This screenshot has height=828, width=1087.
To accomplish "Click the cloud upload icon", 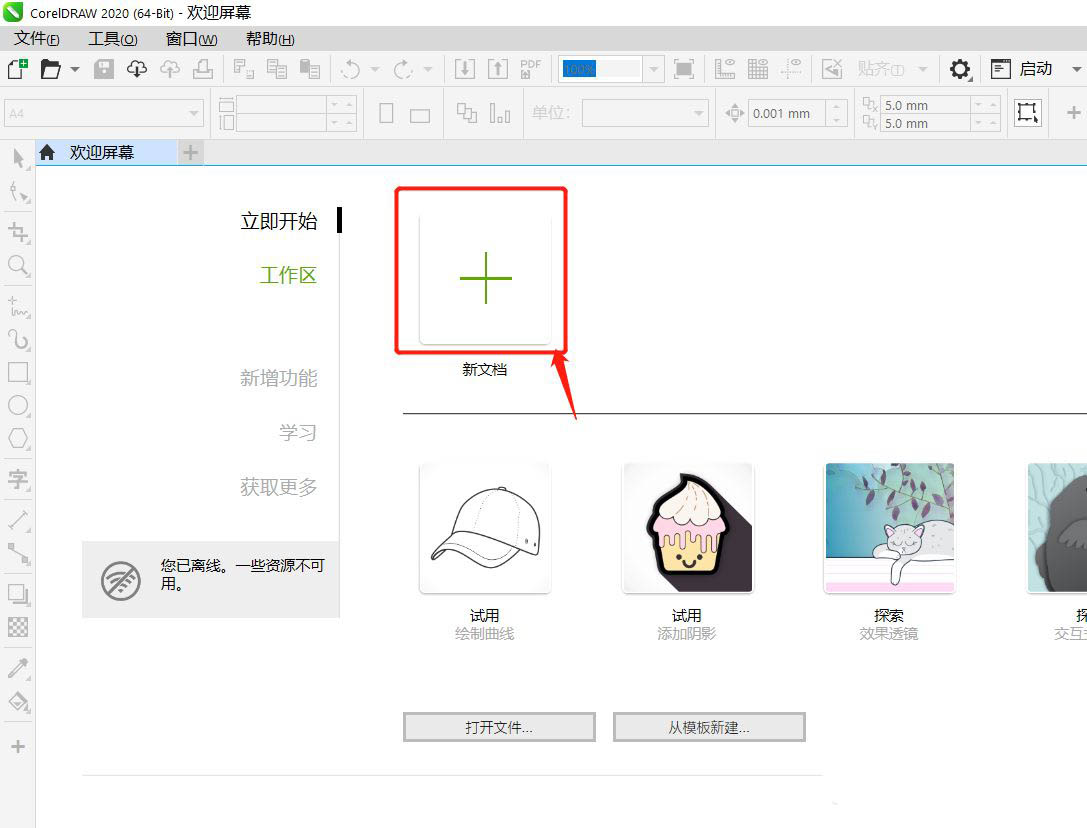I will [170, 69].
